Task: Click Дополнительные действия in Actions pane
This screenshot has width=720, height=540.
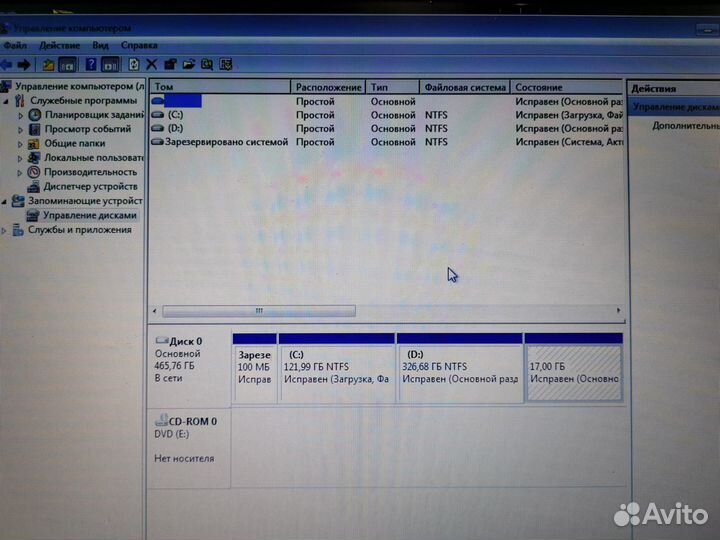Action: click(686, 125)
